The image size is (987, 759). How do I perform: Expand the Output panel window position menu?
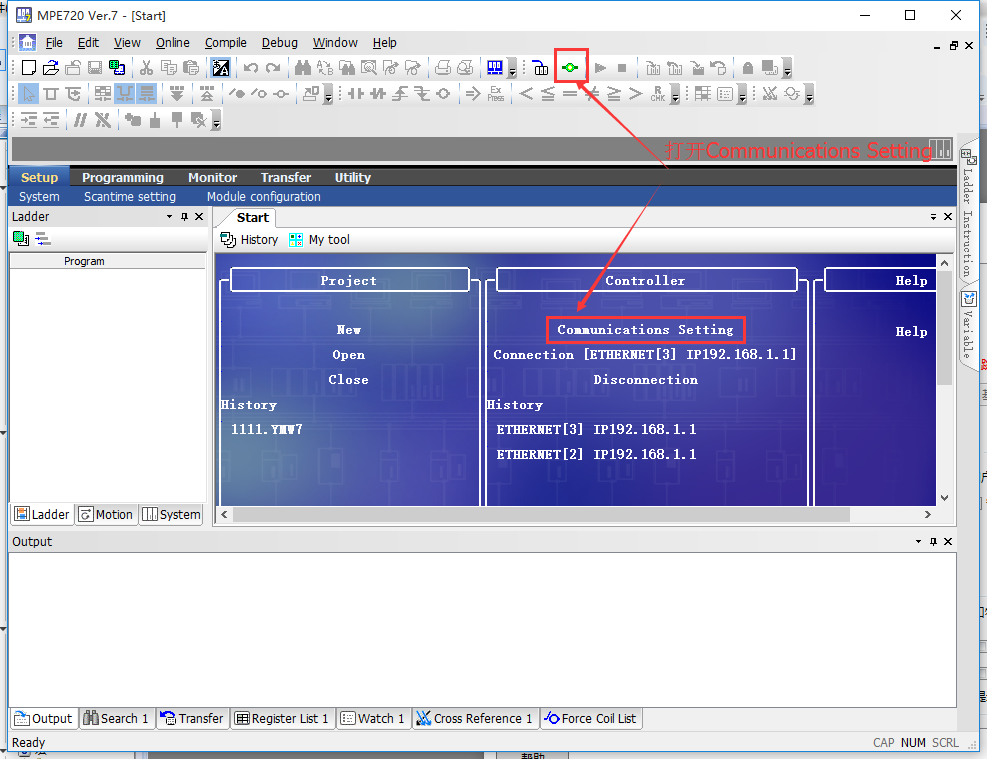918,541
